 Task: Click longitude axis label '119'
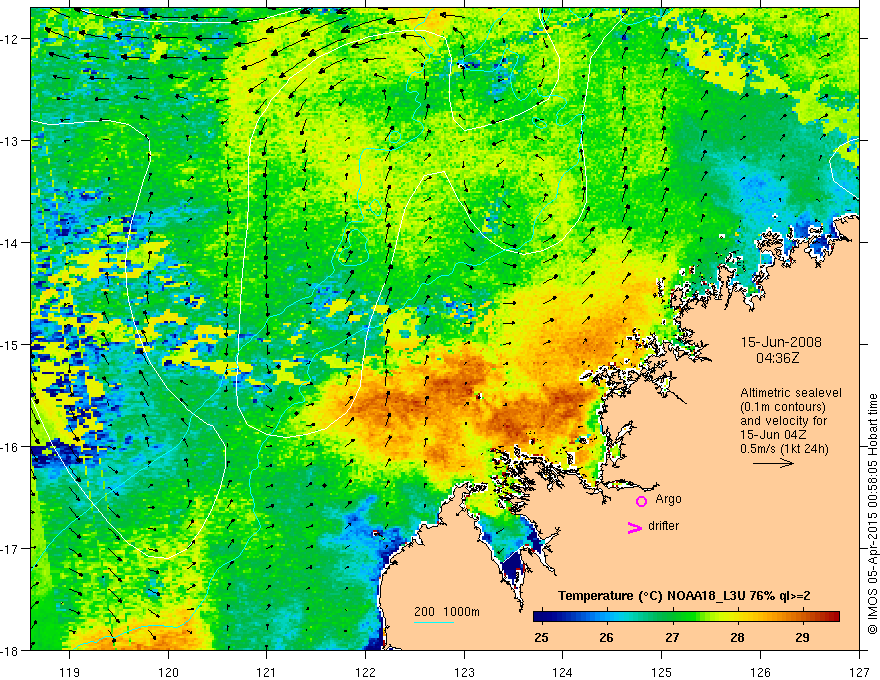pyautogui.click(x=70, y=672)
